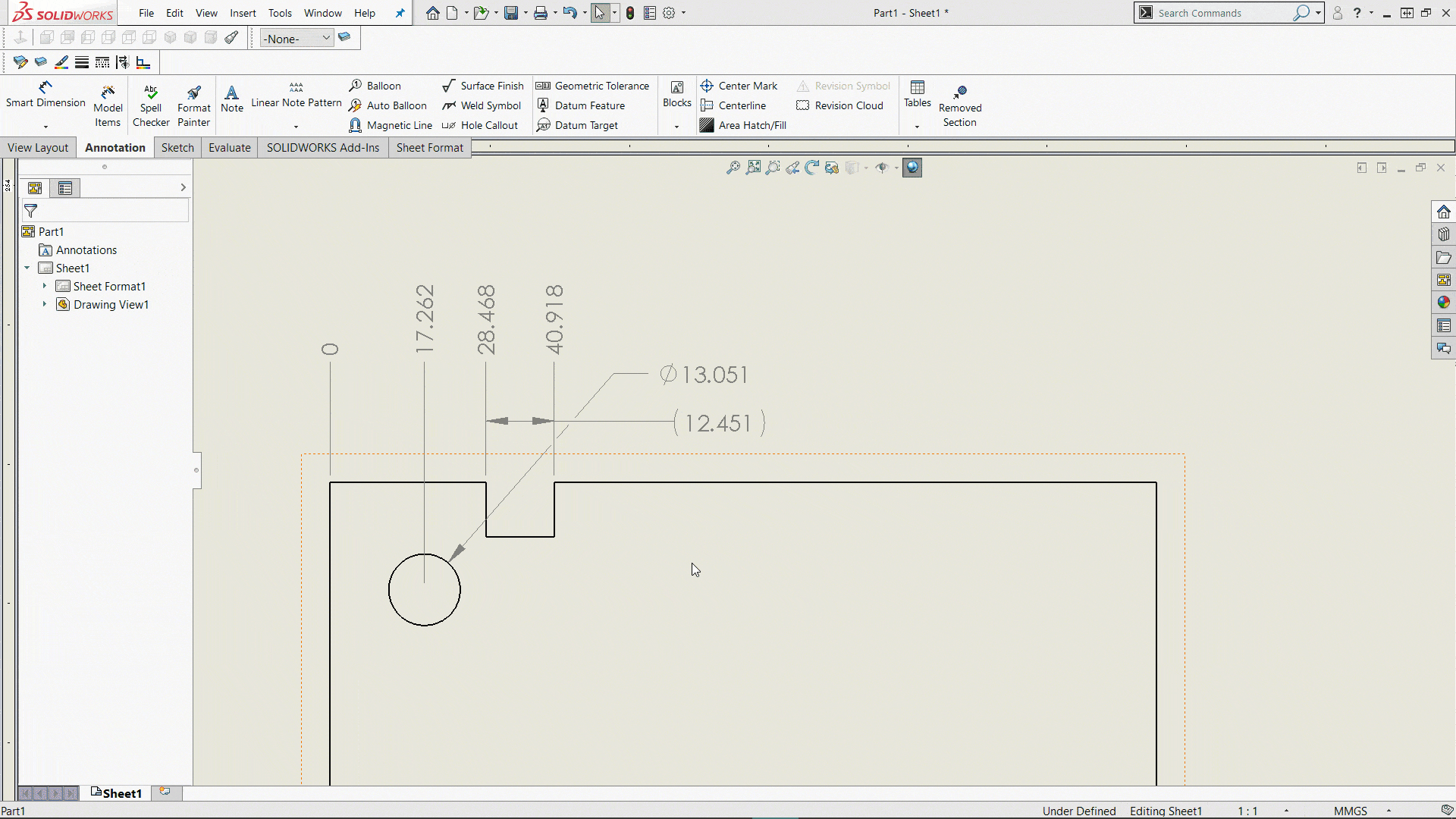
Task: Collapse the Sheet1 tree node
Action: pyautogui.click(x=27, y=268)
